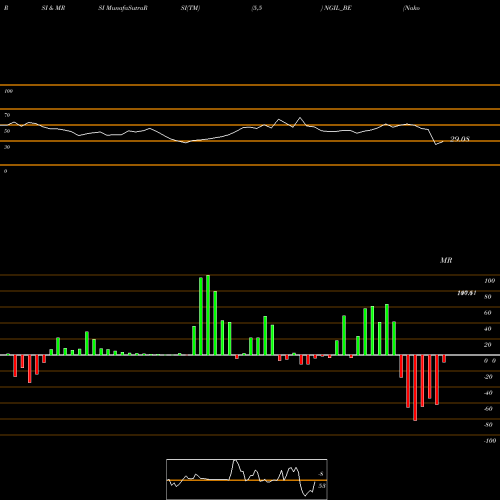Click the '(5,5' parameter text
Image resolution: width=500 pixels, height=500 pixels.
tap(257, 8)
